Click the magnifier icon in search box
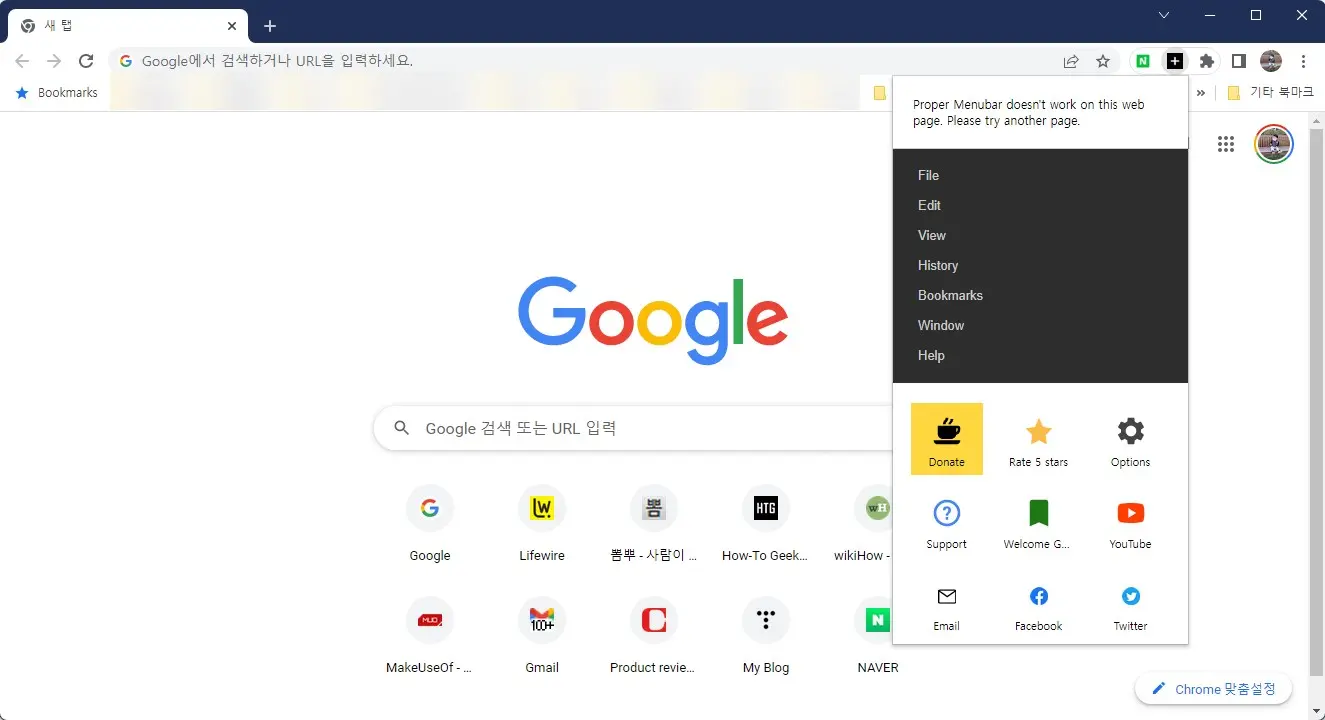This screenshot has height=720, width=1325. pos(402,428)
